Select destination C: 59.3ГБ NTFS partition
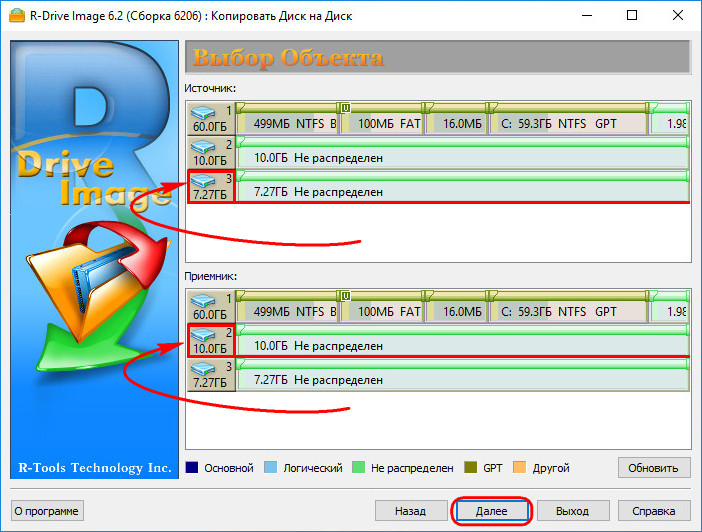The width and height of the screenshot is (702, 532). [x=572, y=312]
